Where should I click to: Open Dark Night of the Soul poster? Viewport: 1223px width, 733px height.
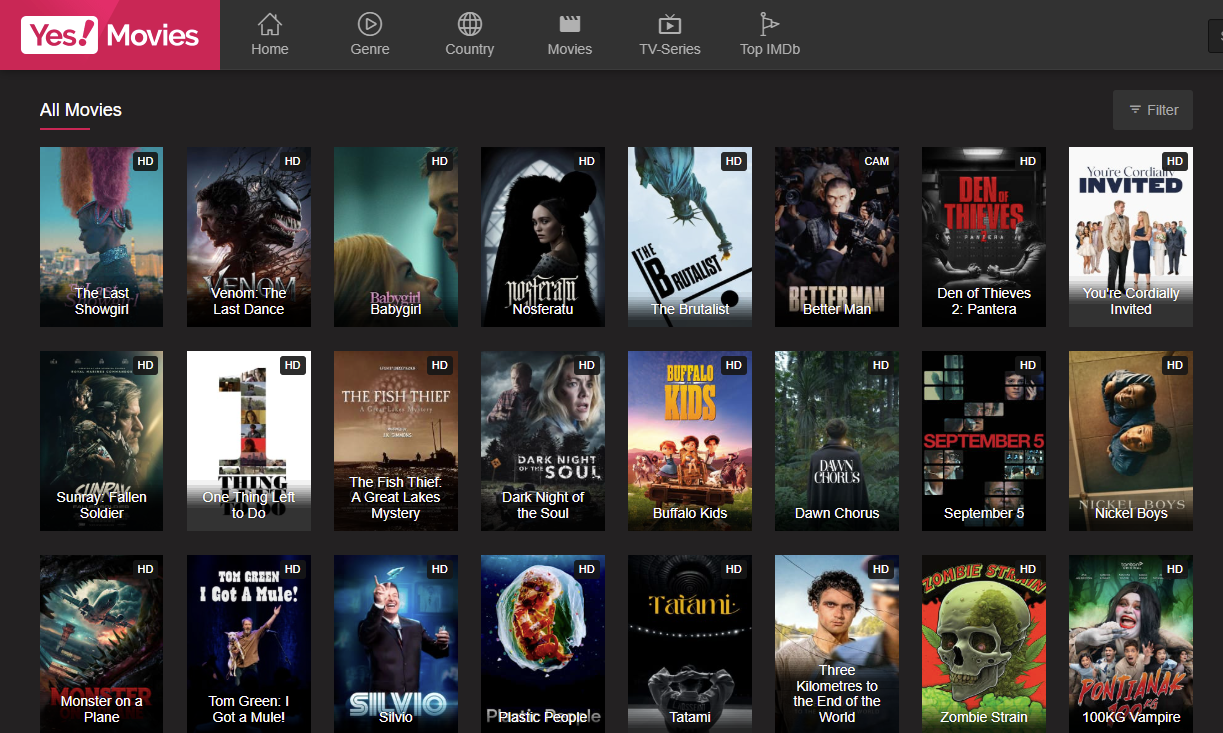pos(543,441)
